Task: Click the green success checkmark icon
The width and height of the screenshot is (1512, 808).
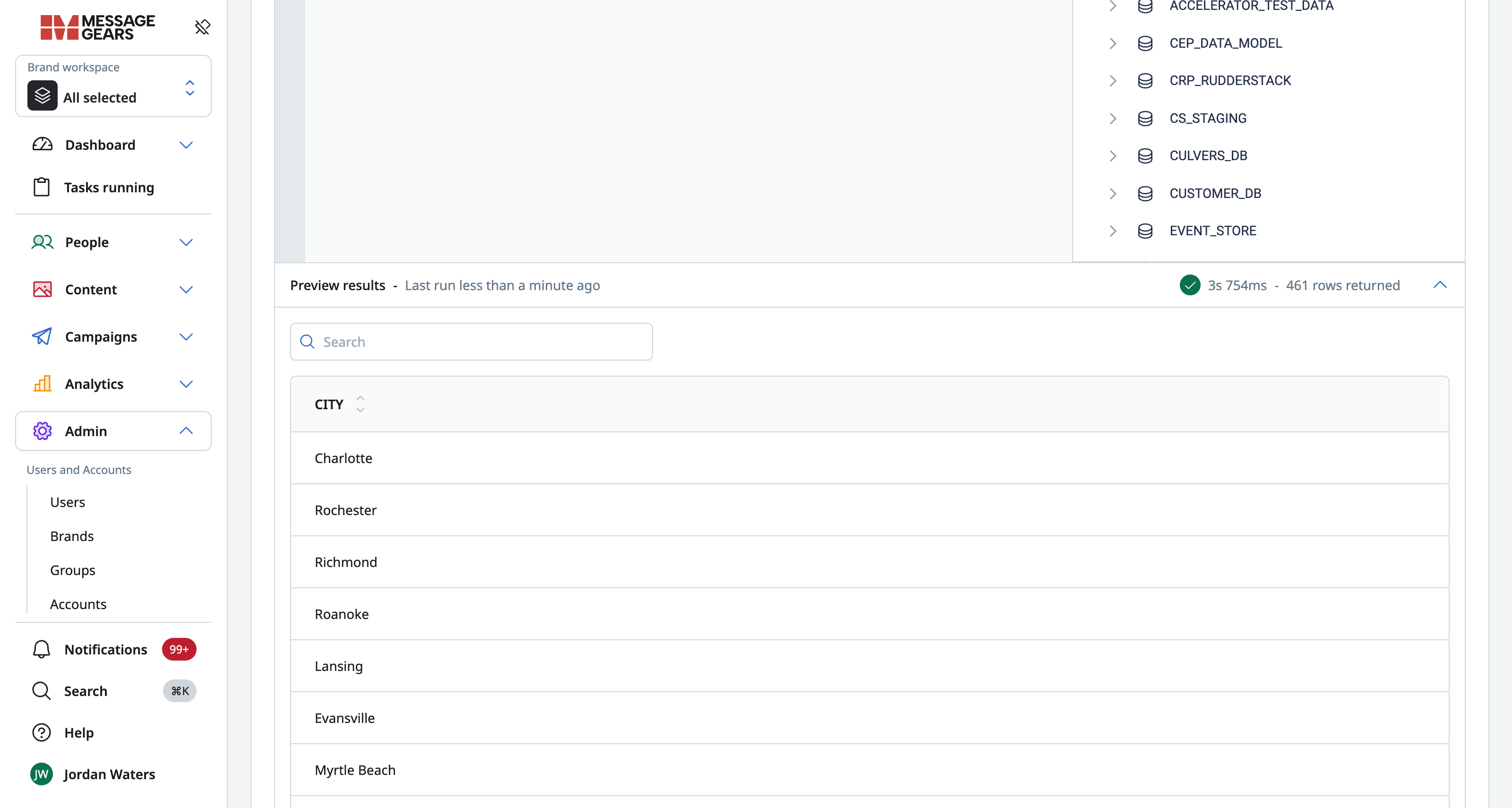Action: (1190, 285)
